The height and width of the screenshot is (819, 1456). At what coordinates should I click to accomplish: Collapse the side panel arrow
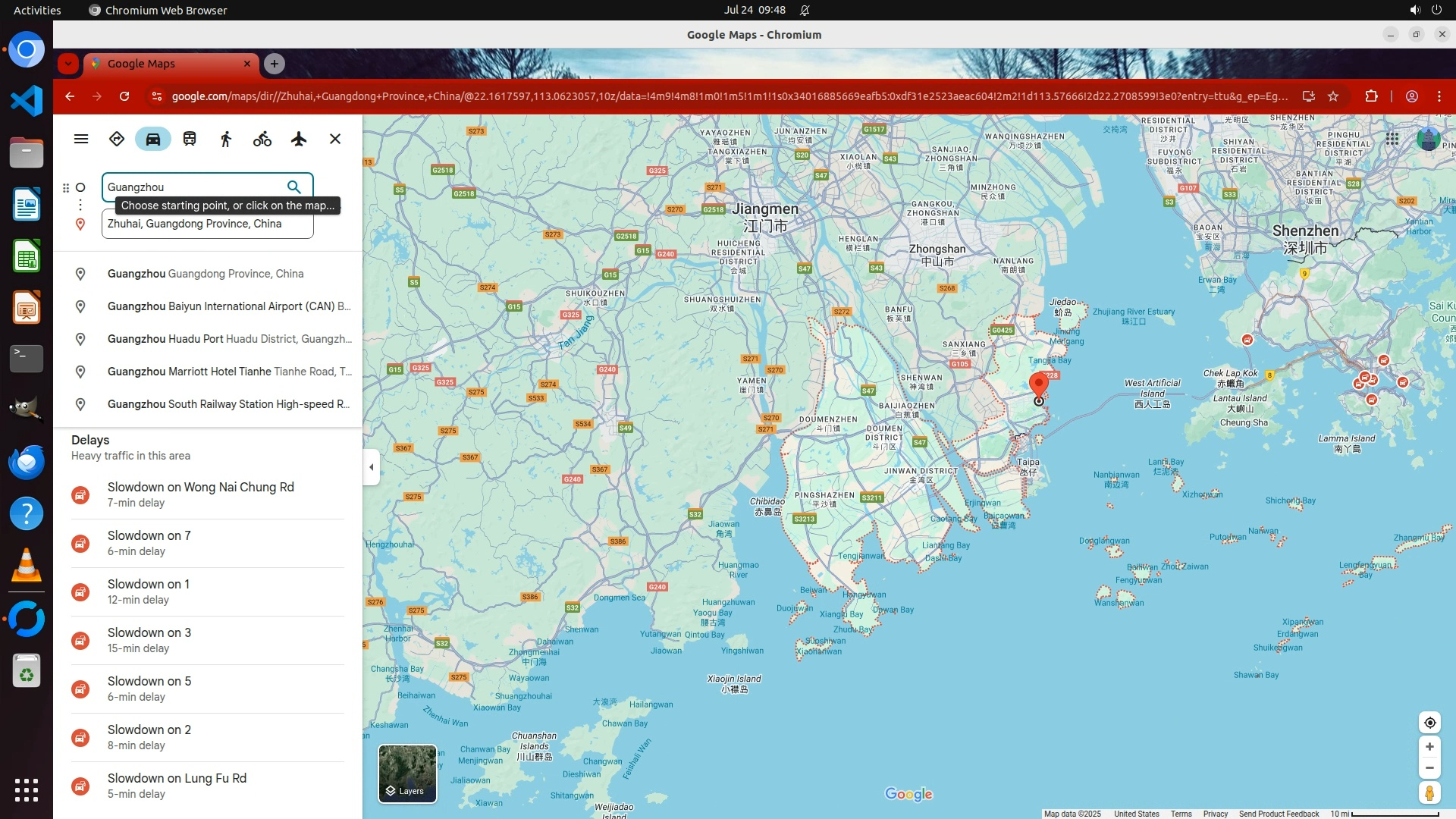[x=372, y=467]
